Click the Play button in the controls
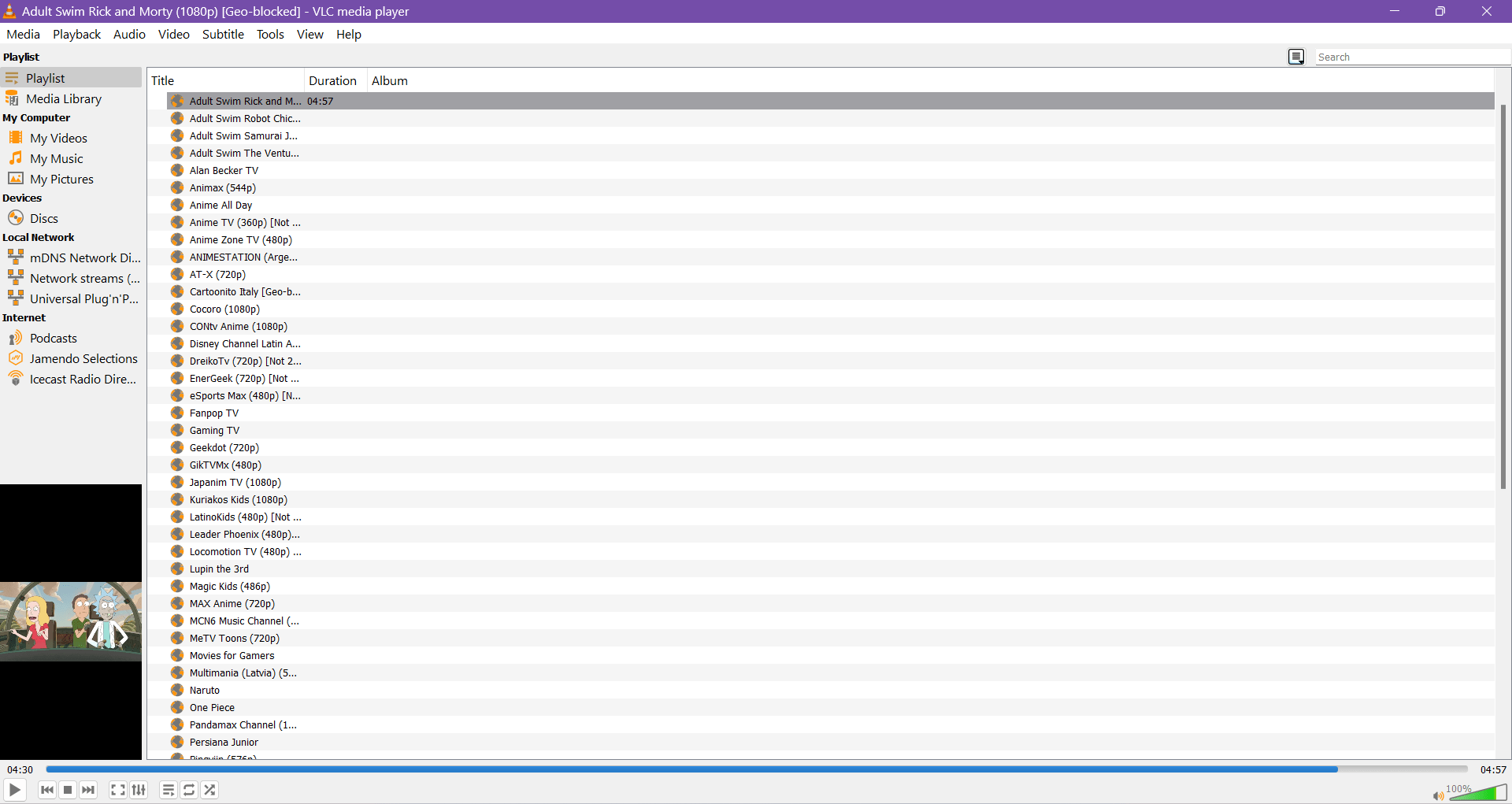The height and width of the screenshot is (804, 1512). pyautogui.click(x=14, y=790)
